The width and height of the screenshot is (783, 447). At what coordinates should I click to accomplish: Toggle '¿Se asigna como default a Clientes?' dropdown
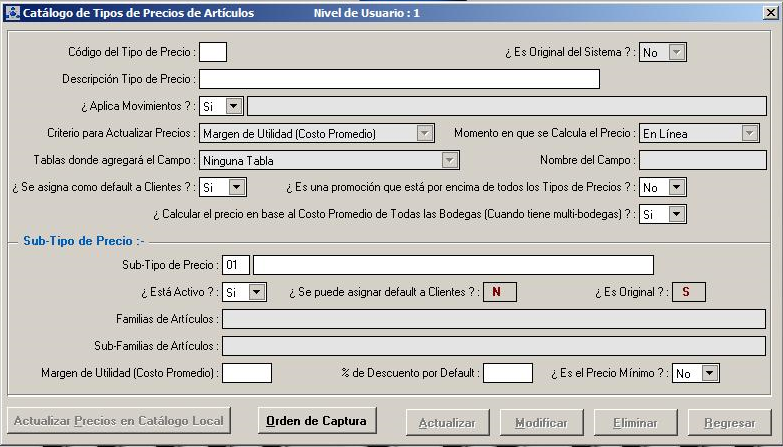click(x=236, y=187)
